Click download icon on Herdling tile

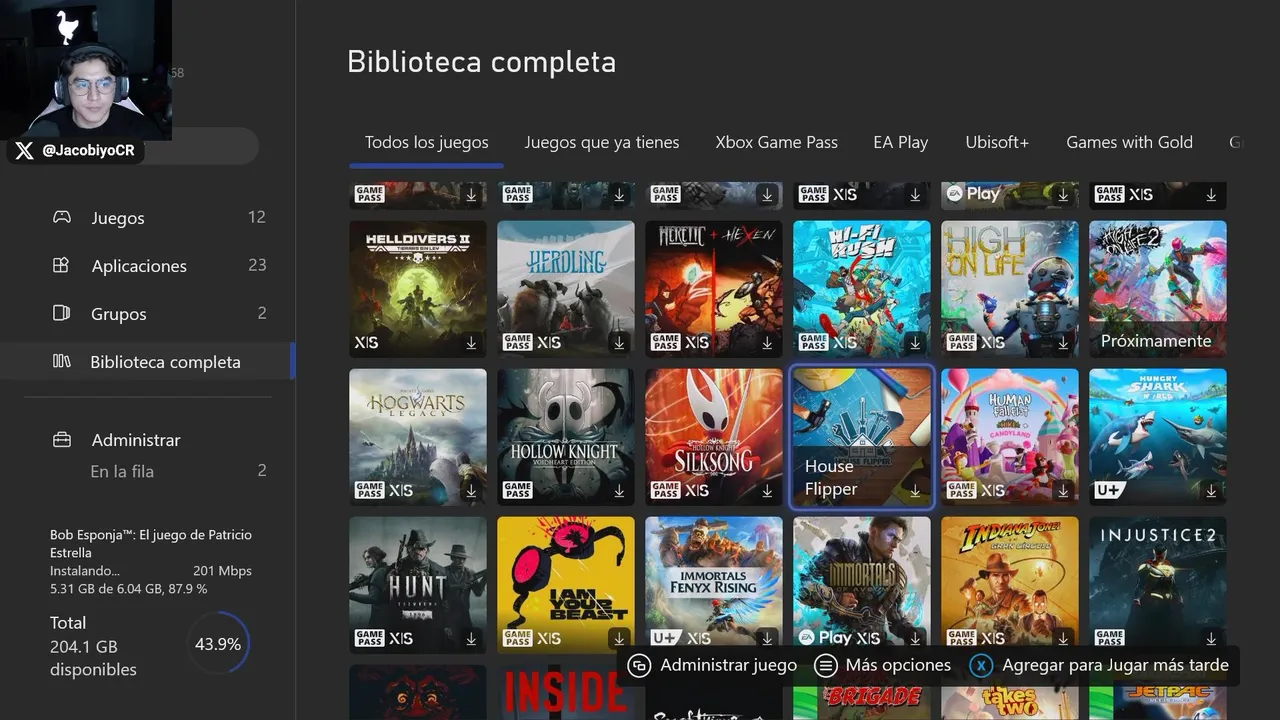[x=619, y=343]
